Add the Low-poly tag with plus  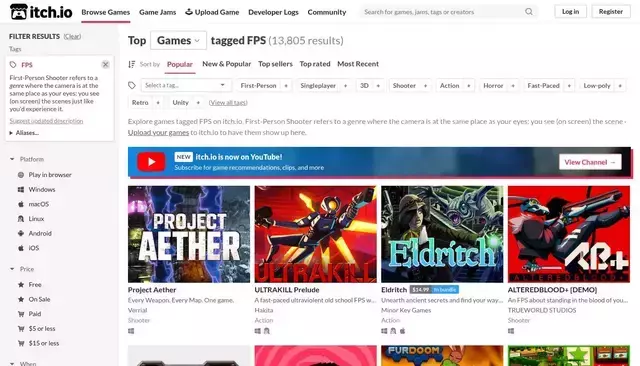[620, 86]
